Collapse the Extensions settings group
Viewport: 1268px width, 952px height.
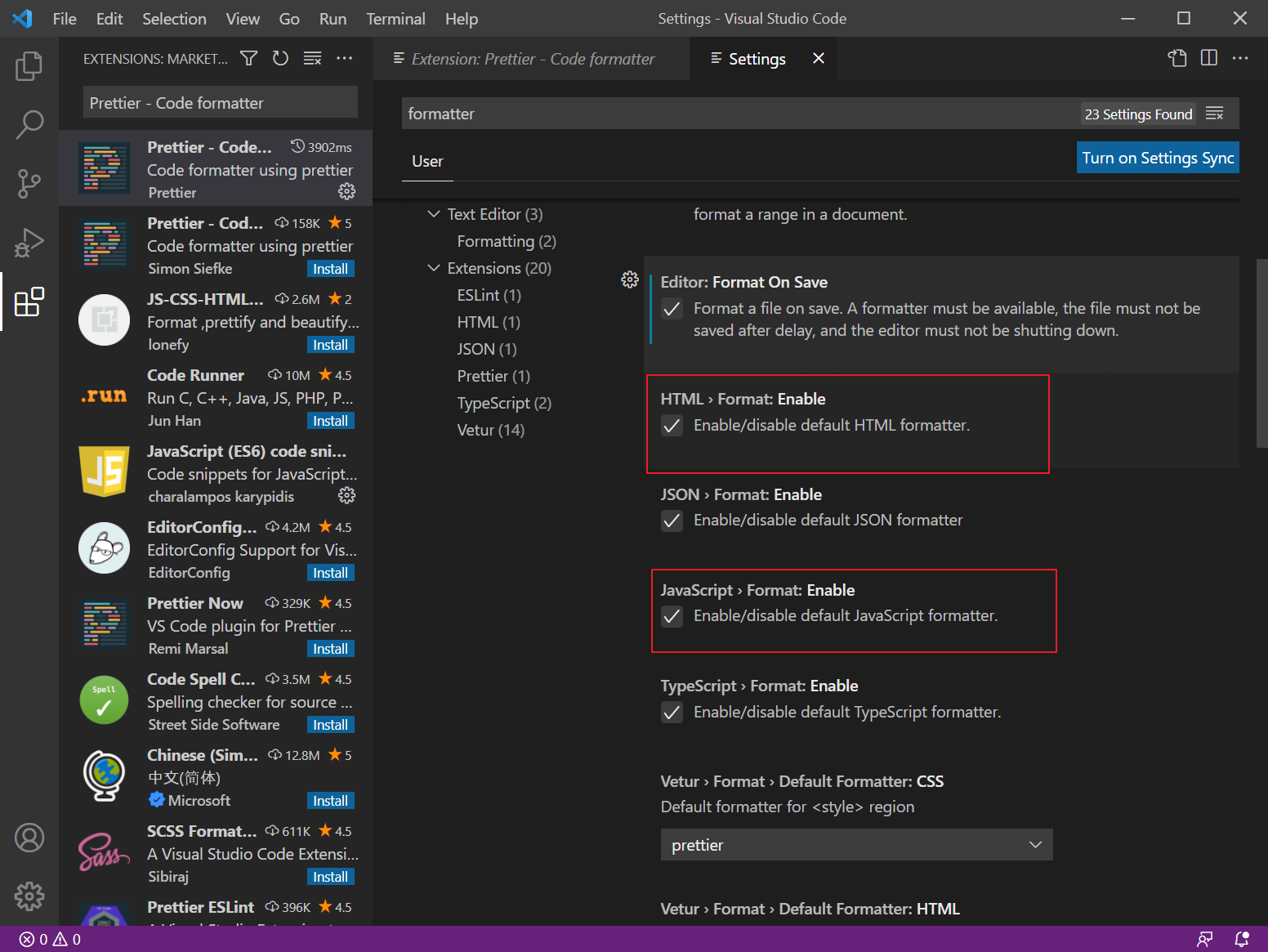pos(434,268)
